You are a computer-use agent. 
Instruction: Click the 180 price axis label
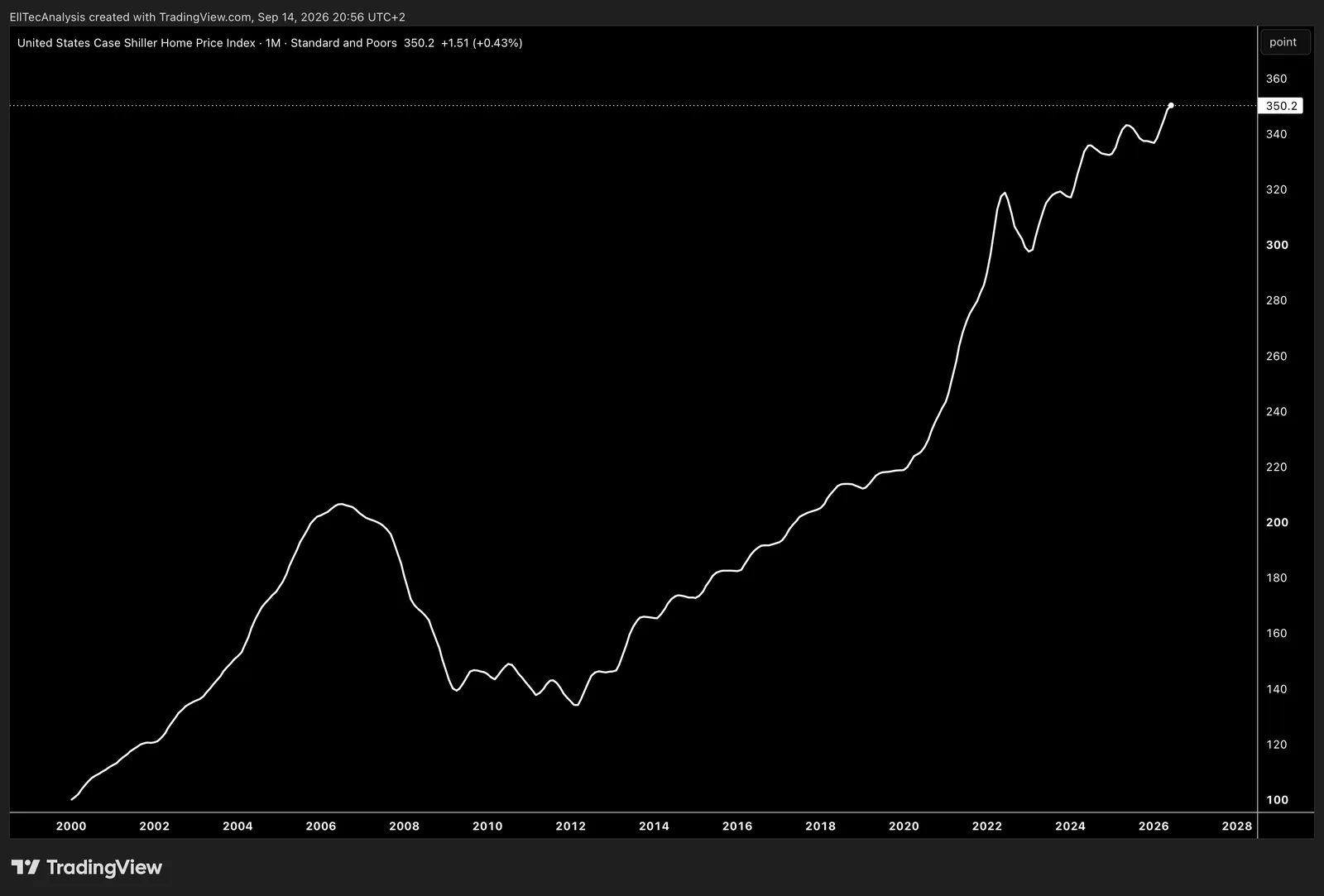(1276, 577)
